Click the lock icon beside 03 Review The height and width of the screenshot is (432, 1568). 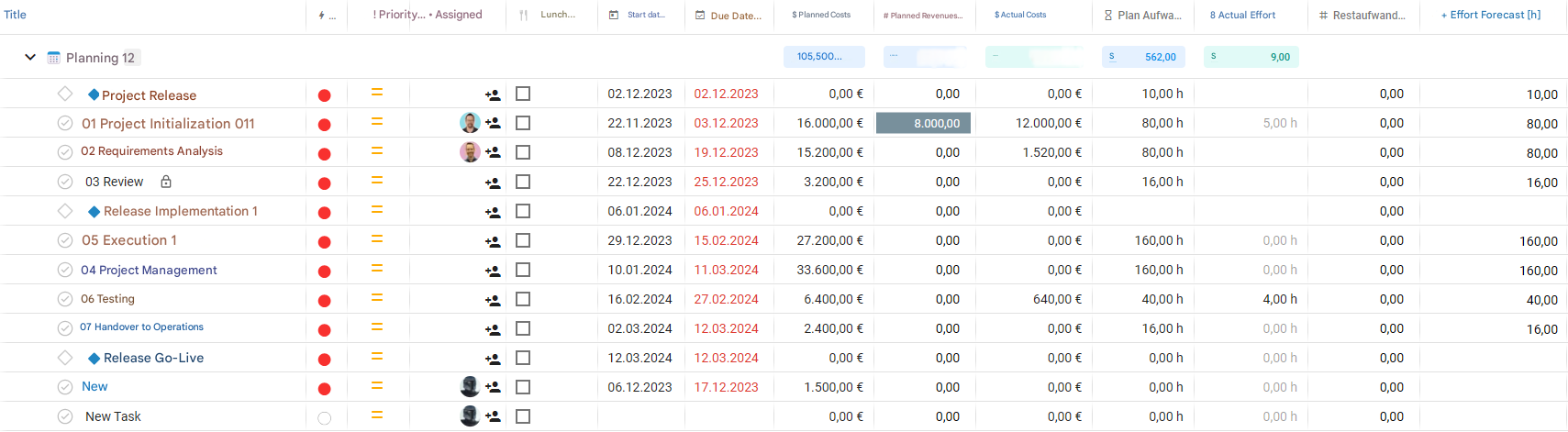click(166, 182)
